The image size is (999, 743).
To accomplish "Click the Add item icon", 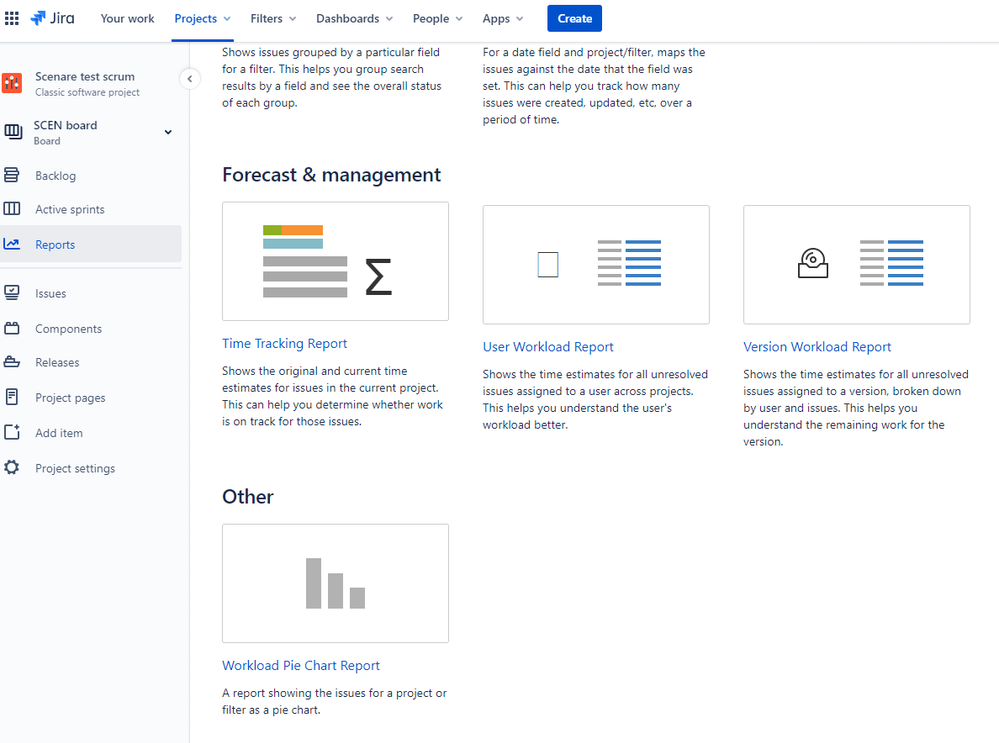I will point(12,432).
